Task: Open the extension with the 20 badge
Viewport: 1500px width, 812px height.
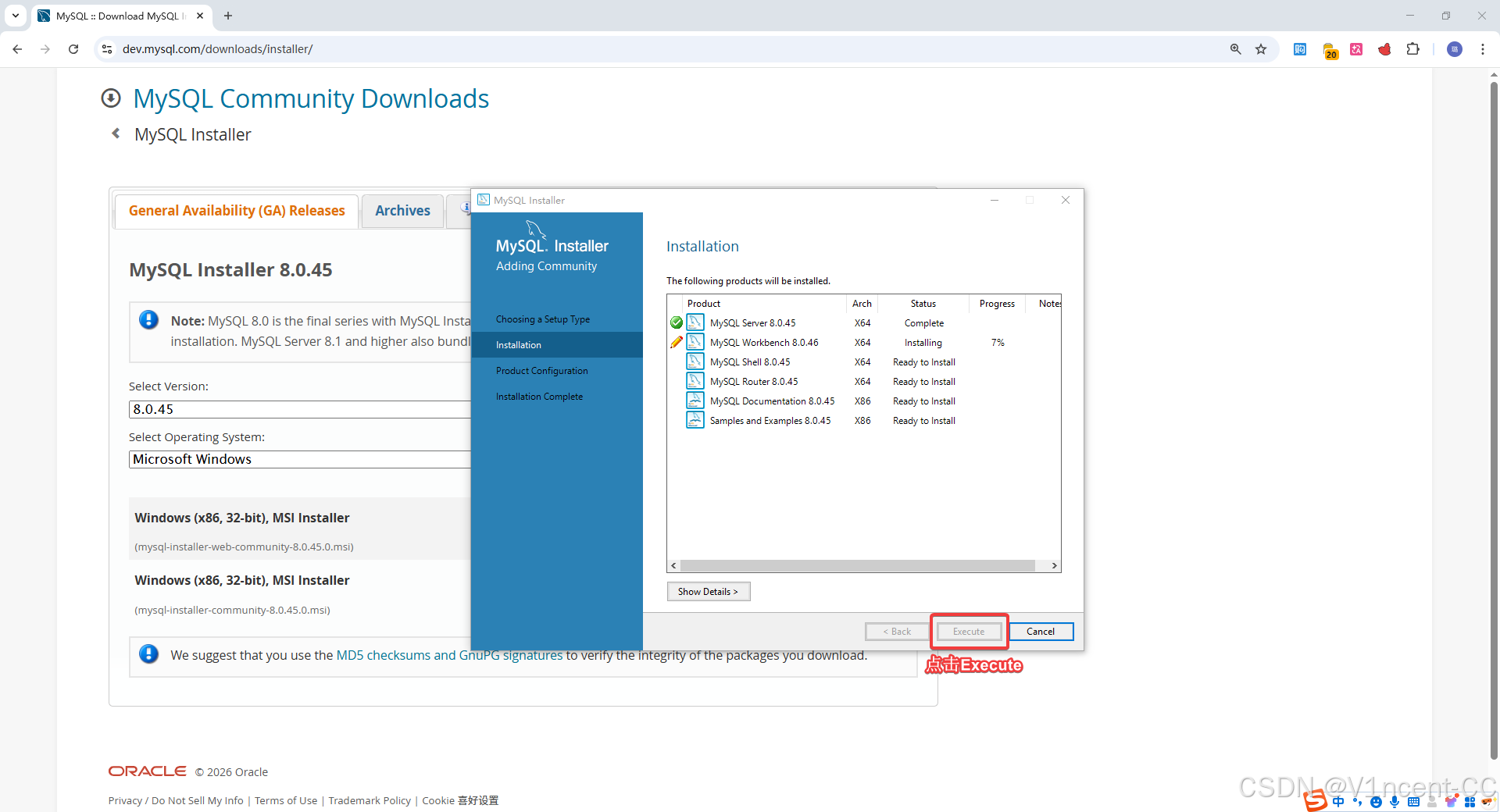Action: click(x=1330, y=51)
